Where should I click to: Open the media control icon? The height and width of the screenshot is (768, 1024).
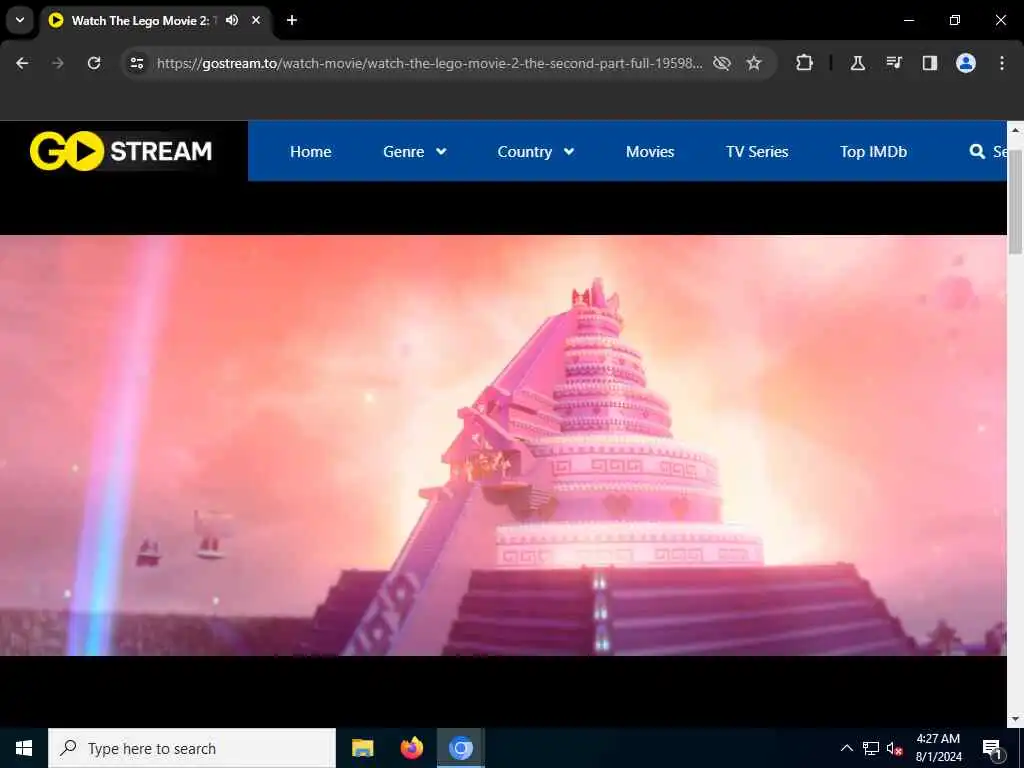pos(893,63)
